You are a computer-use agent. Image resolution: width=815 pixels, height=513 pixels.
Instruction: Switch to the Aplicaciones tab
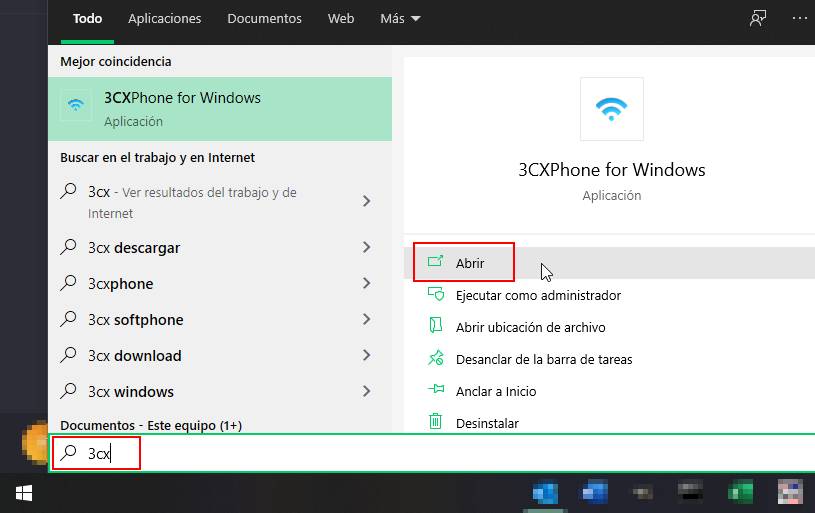click(164, 19)
